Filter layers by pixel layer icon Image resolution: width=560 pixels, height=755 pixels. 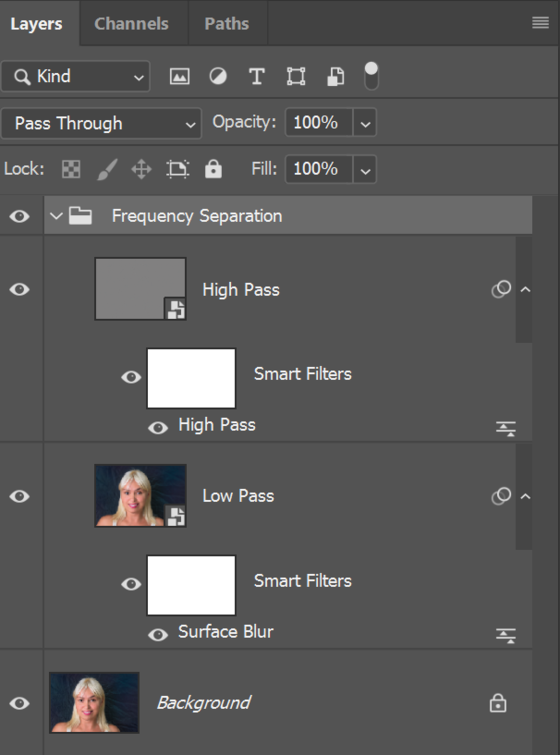pos(179,76)
